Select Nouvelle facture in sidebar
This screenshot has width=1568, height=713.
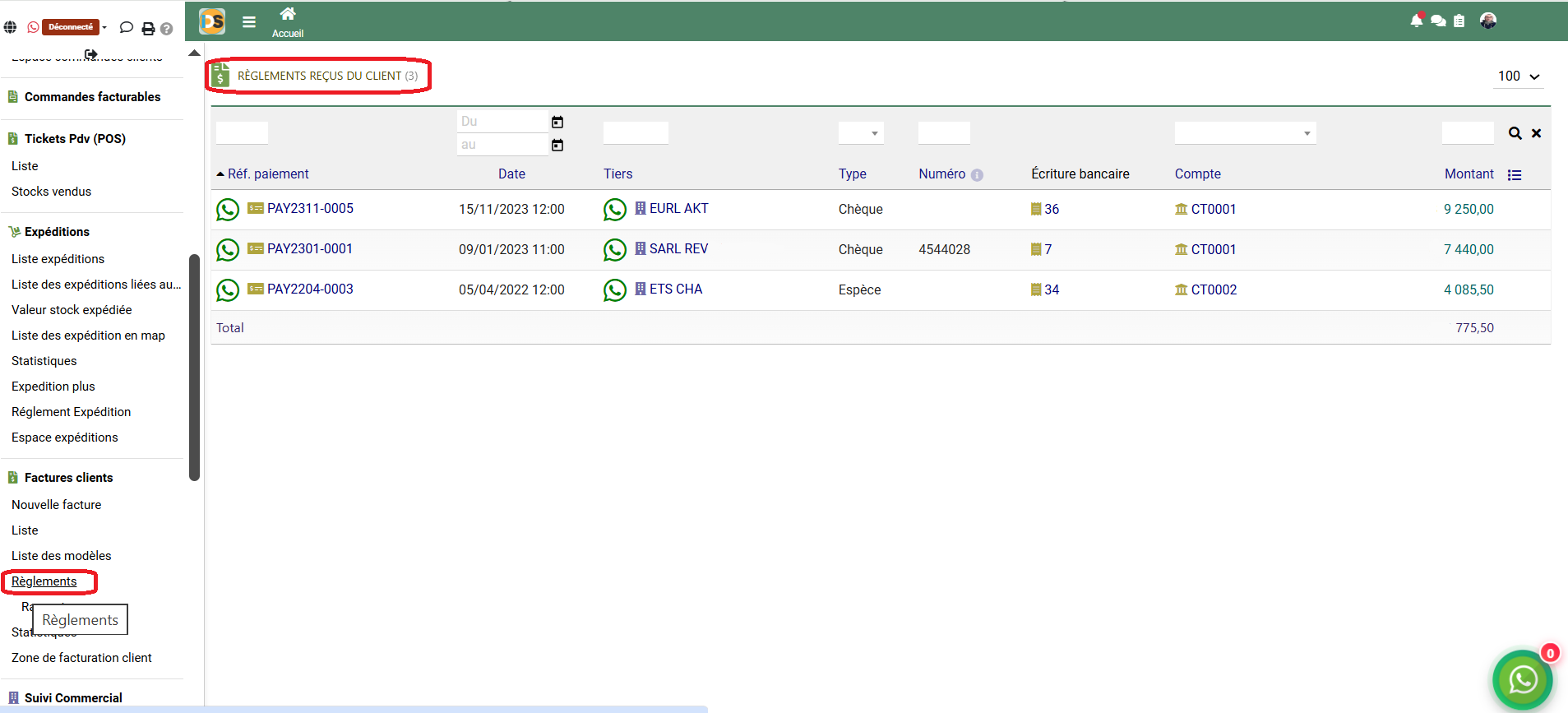coord(57,505)
